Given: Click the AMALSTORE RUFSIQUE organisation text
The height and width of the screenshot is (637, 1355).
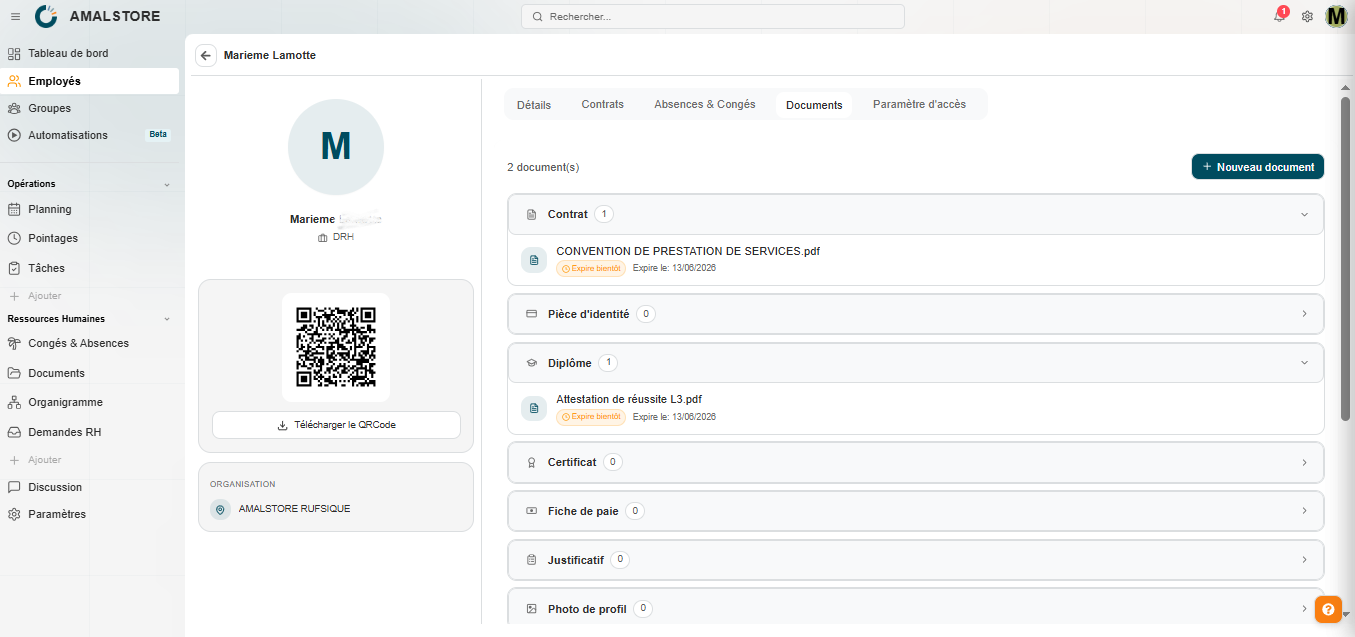Looking at the screenshot, I should click(295, 509).
